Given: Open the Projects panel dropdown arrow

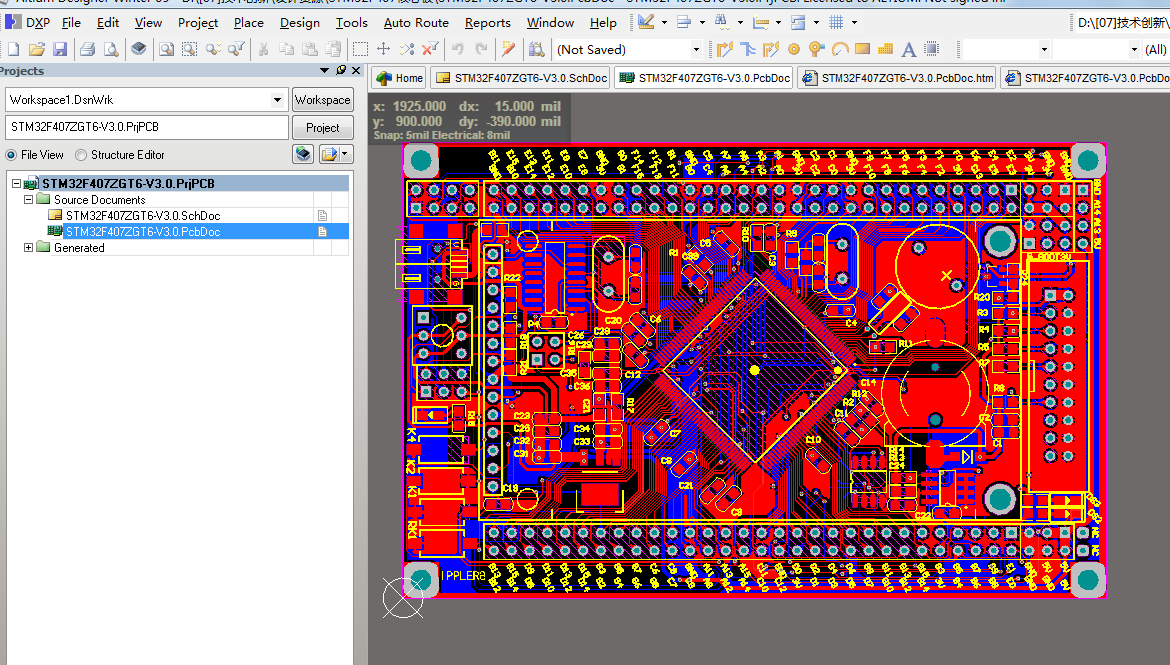Looking at the screenshot, I should (324, 70).
